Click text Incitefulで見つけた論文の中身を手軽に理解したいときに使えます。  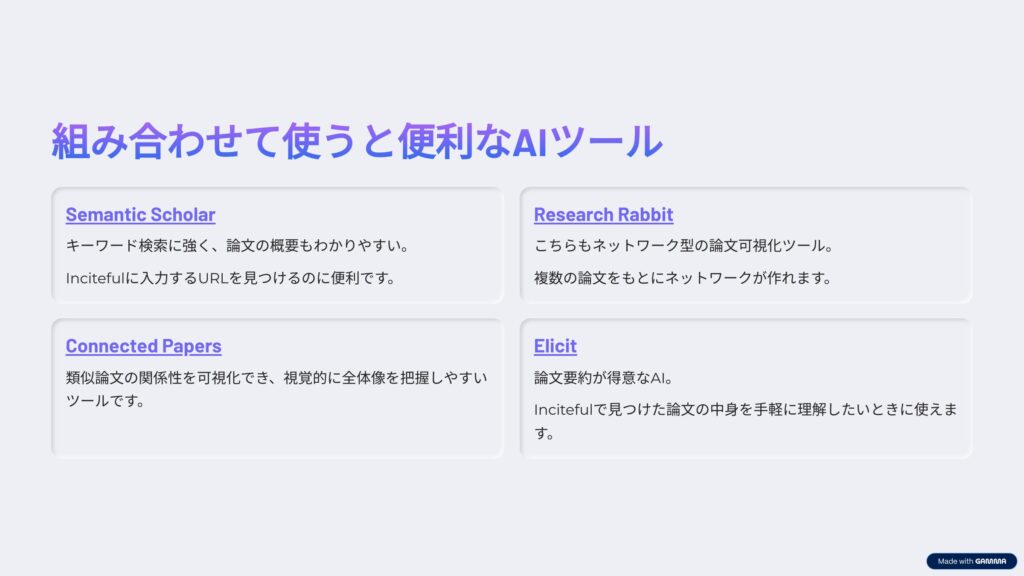pyautogui.click(x=746, y=421)
